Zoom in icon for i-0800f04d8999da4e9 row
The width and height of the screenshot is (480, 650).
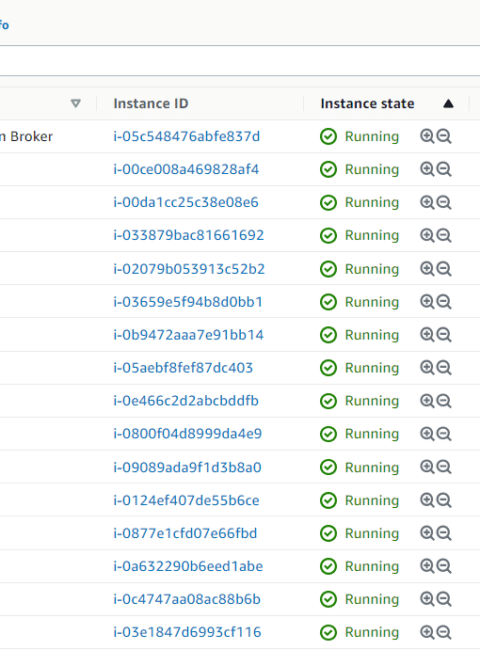[427, 434]
